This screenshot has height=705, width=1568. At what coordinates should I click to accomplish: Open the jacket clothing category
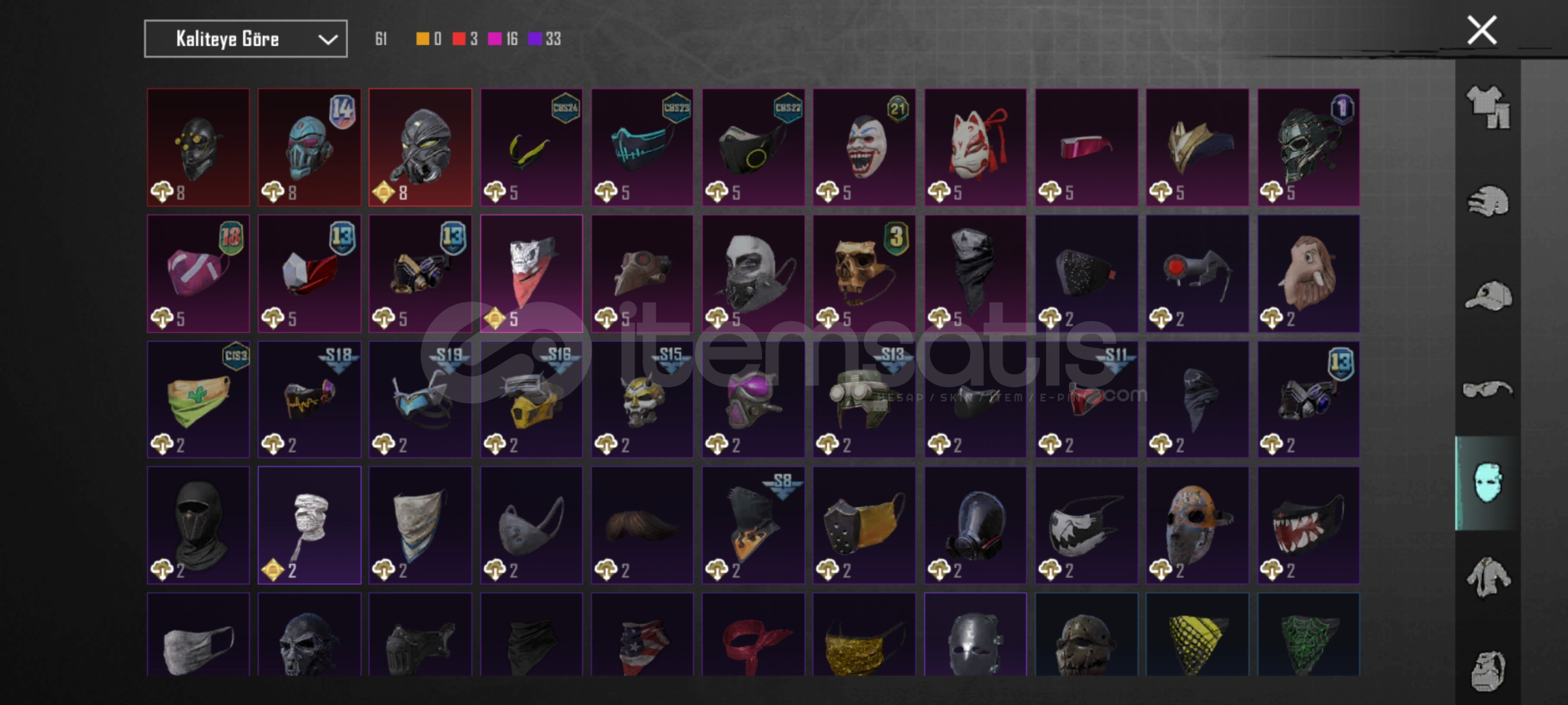click(x=1488, y=577)
